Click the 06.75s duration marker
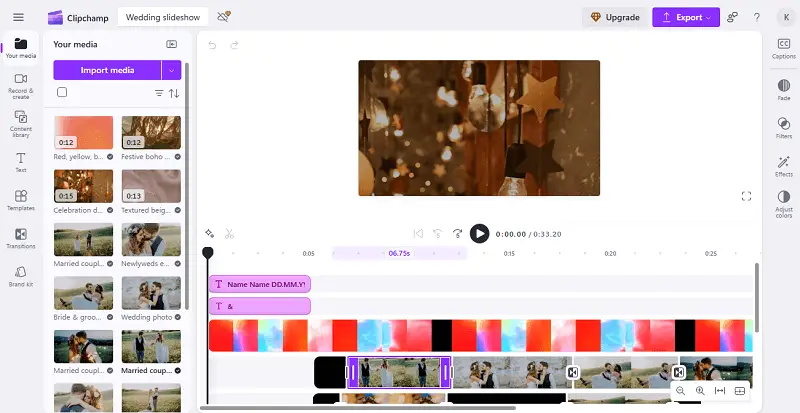This screenshot has width=800, height=413. [x=399, y=253]
